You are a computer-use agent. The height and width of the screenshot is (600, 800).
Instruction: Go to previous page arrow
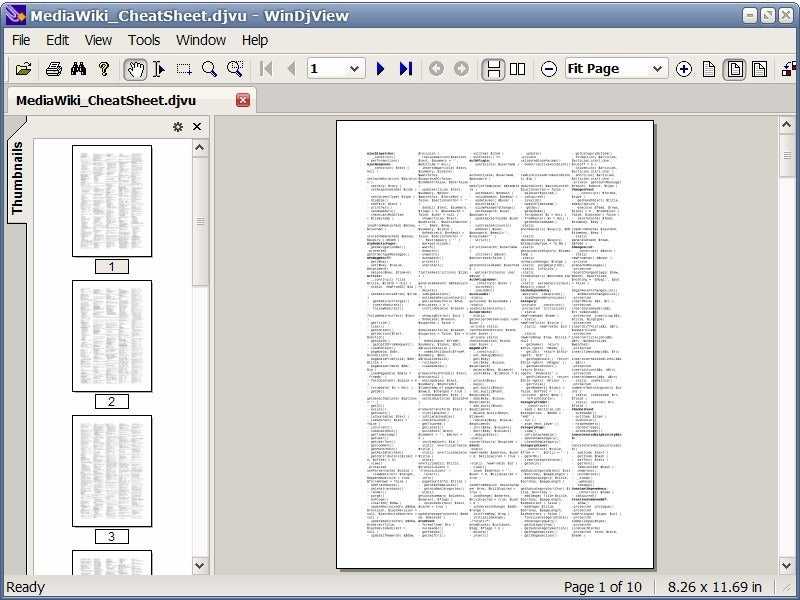[291, 69]
